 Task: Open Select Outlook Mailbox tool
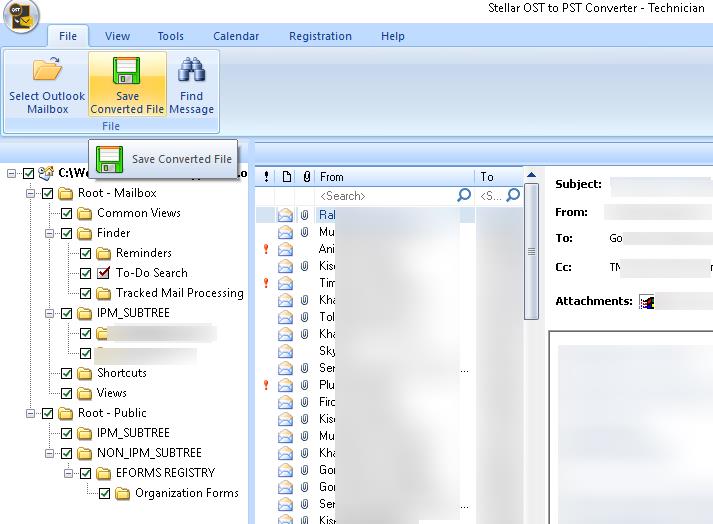(x=47, y=85)
